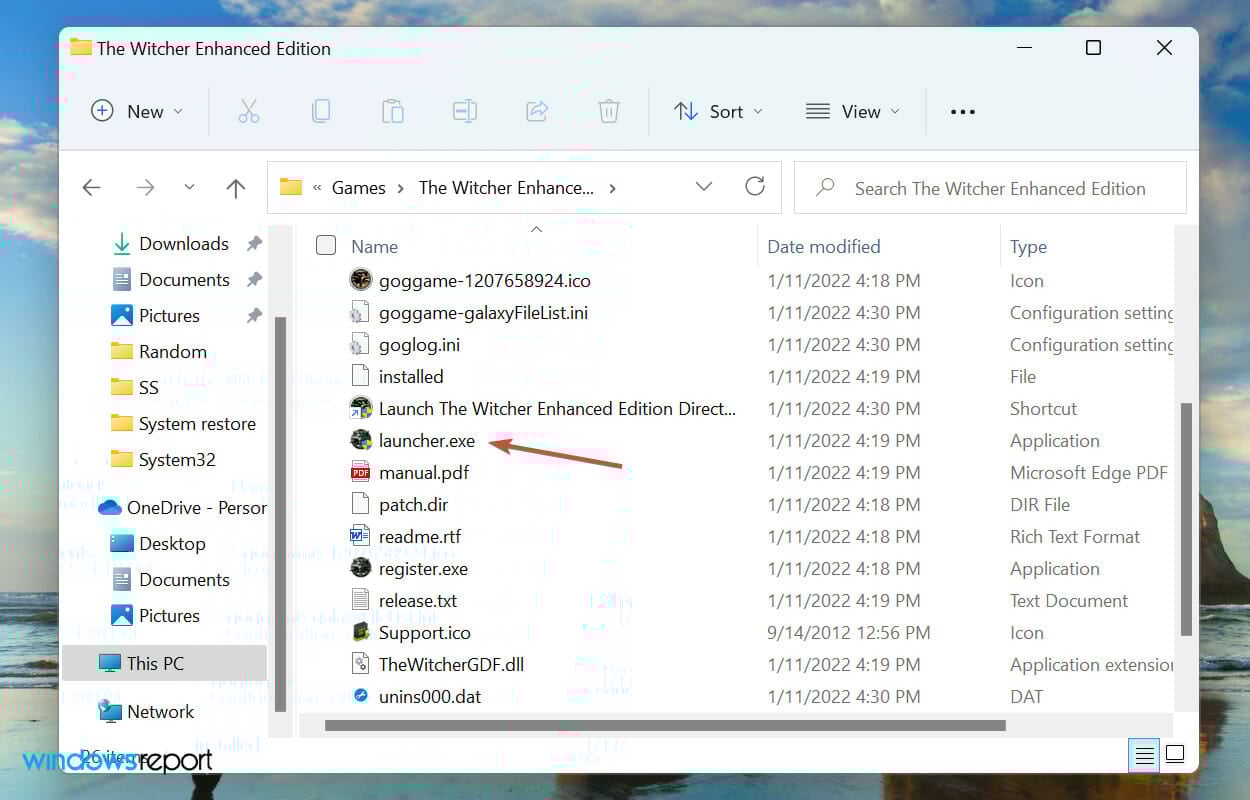Image resolution: width=1250 pixels, height=800 pixels.
Task: Click the file list vertical scrollbar
Action: [1187, 519]
